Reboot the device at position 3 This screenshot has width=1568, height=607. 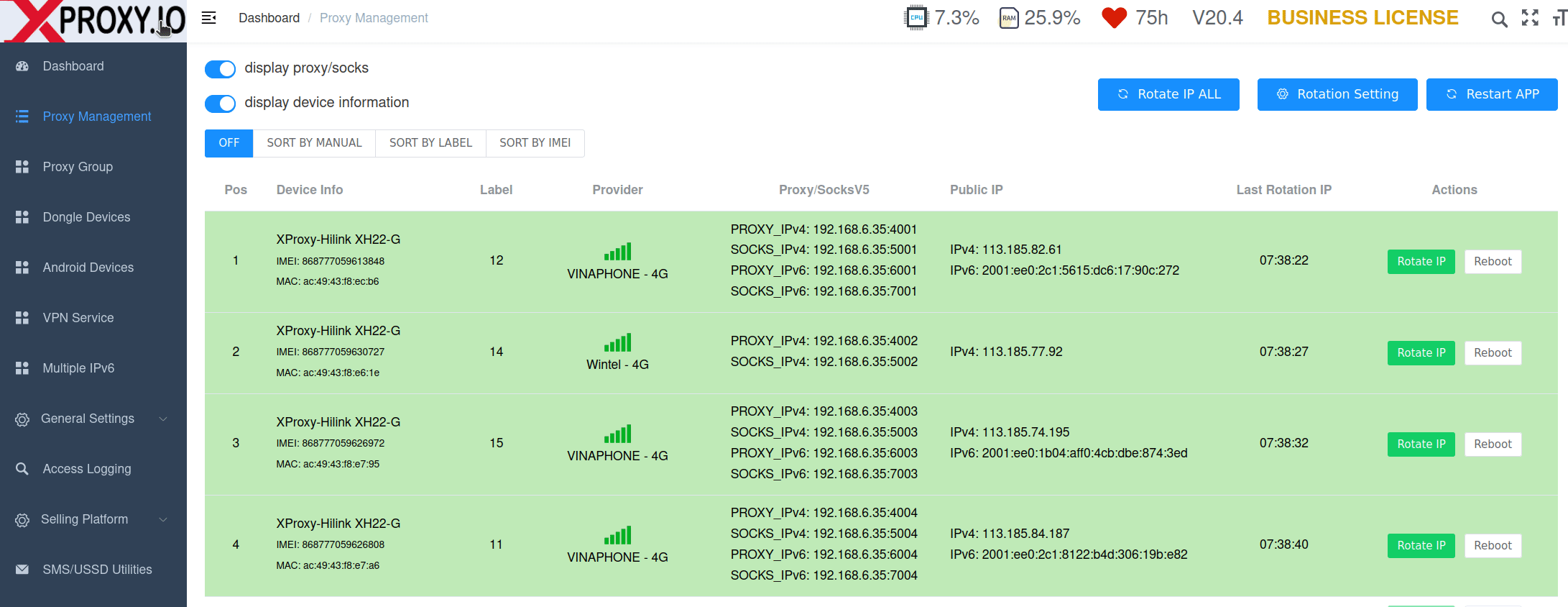coord(1493,444)
